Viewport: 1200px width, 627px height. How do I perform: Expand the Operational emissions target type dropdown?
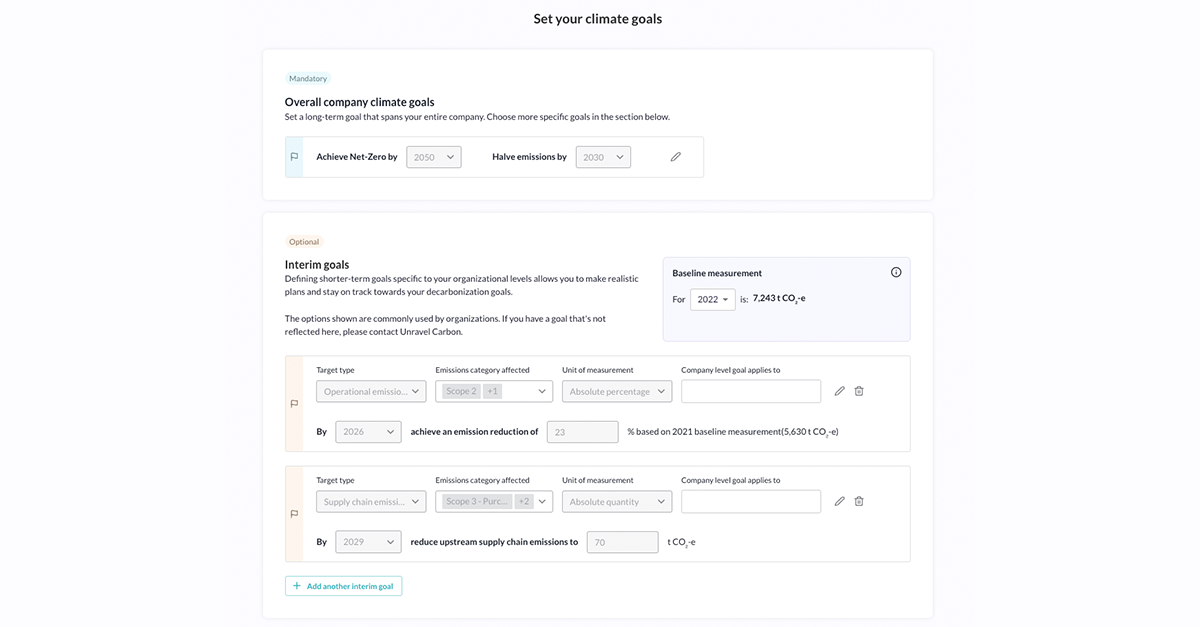pos(371,391)
